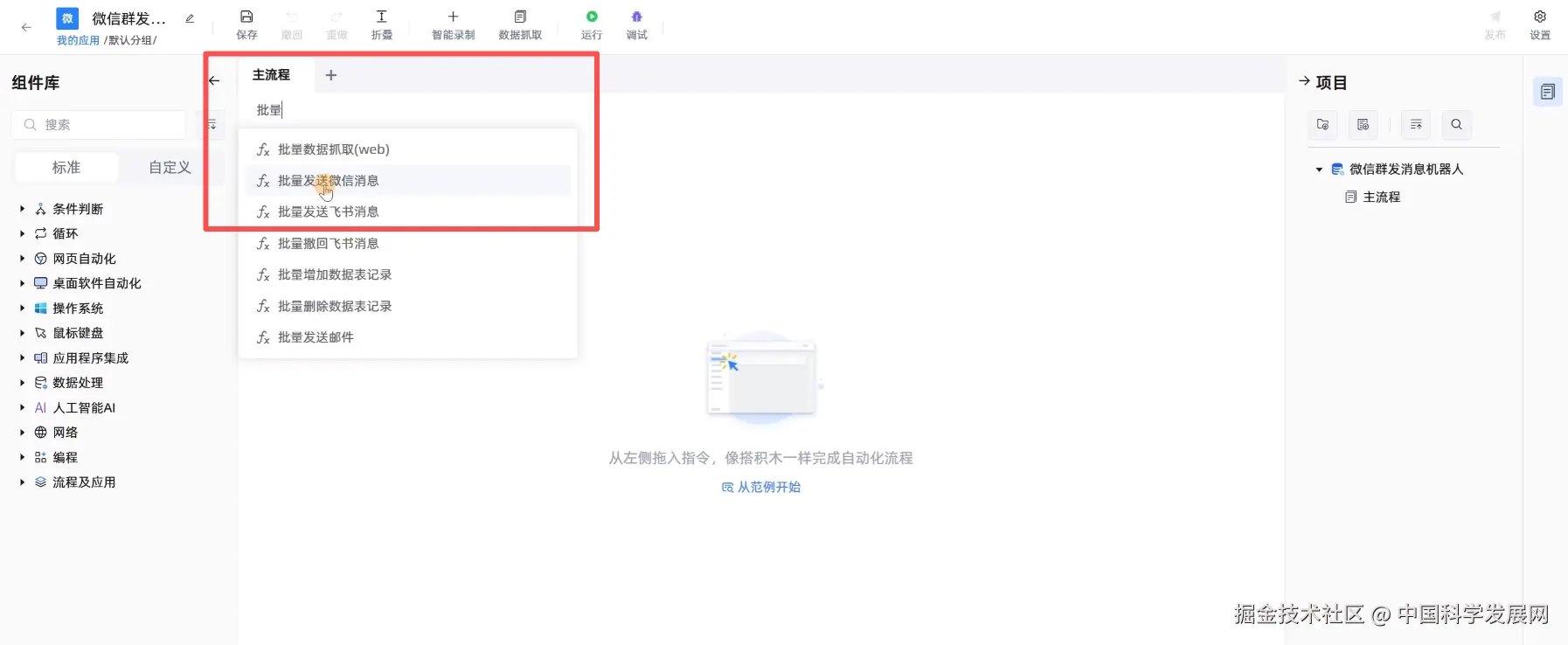The image size is (1568, 645).
Task: Expand the 鼠标键盘 category
Action: click(x=22, y=333)
